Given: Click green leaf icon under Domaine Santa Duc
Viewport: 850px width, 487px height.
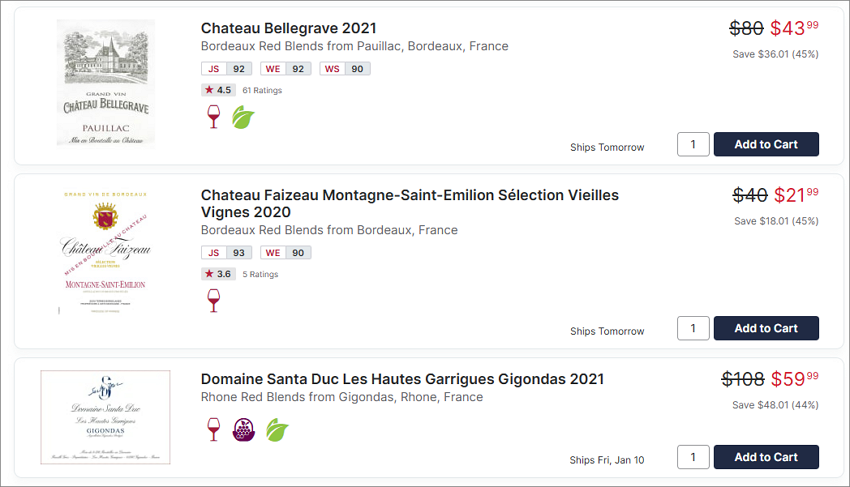Looking at the screenshot, I should pyautogui.click(x=277, y=430).
